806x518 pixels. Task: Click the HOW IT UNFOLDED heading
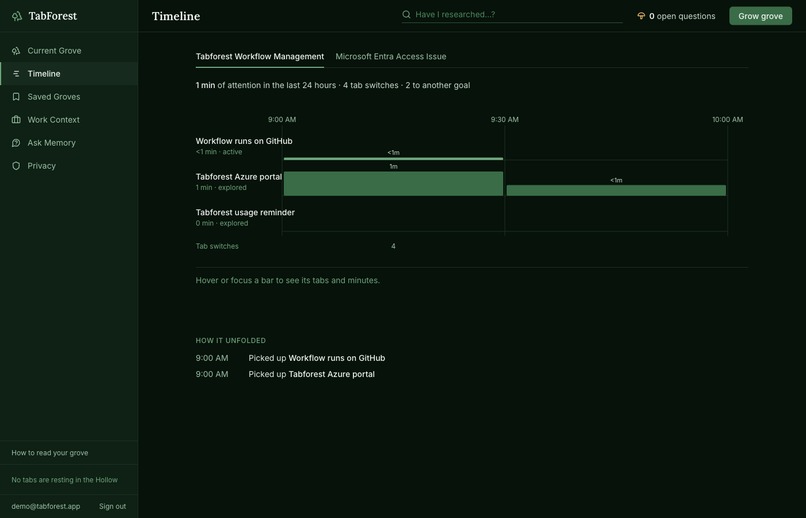tap(230, 340)
